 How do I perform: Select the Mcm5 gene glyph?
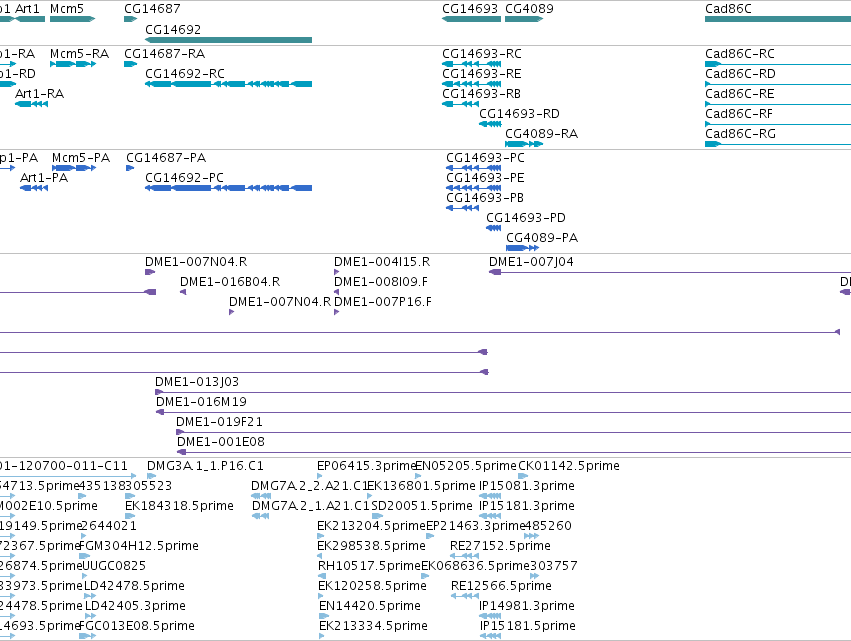tap(72, 19)
